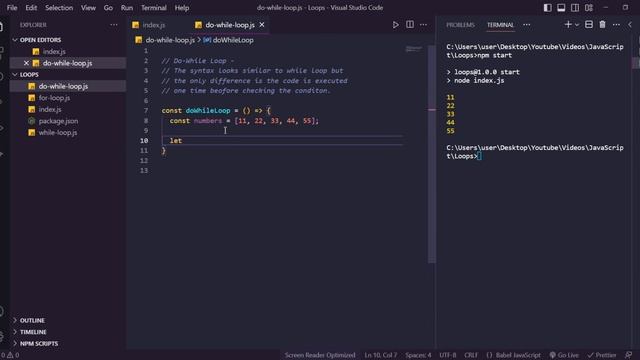The width and height of the screenshot is (640, 360).
Task: Open the Edit menu
Action: point(31,8)
